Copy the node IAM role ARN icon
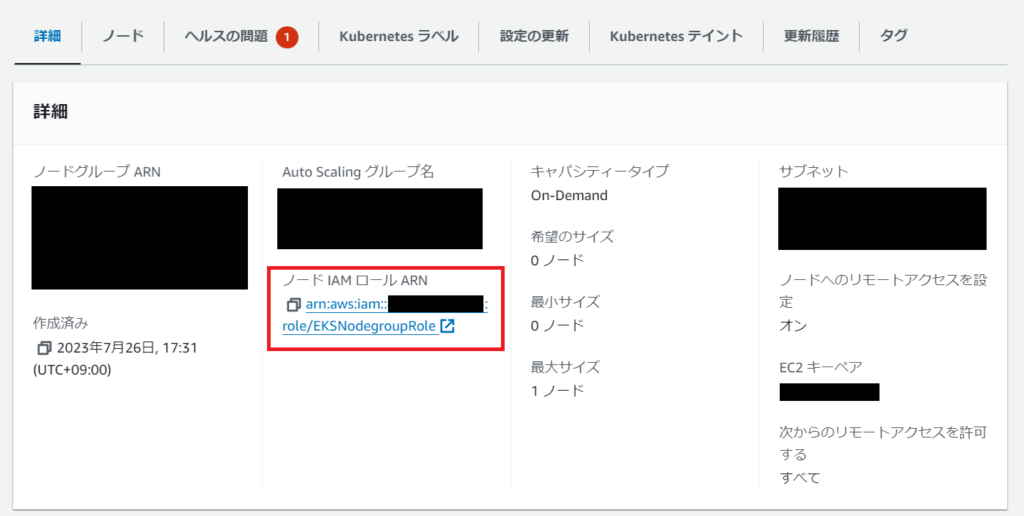 (293, 304)
